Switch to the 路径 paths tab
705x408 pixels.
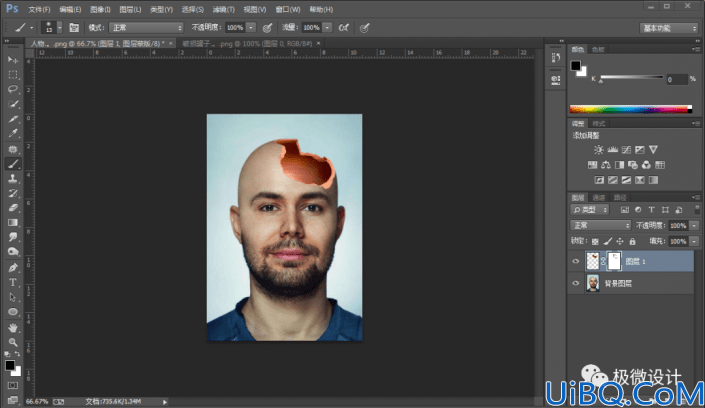620,197
